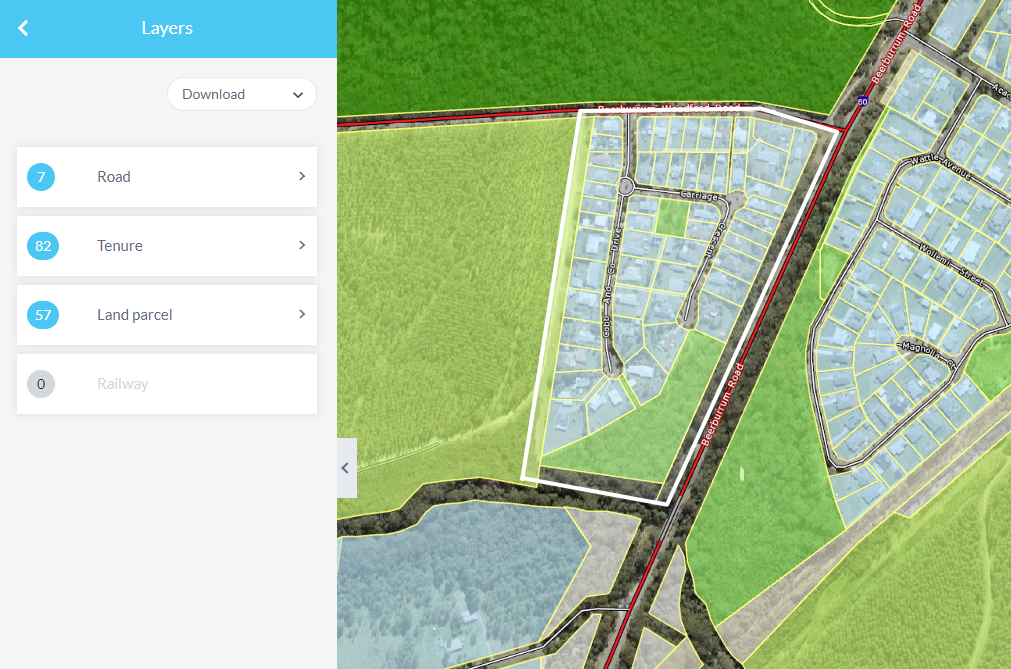1011x669 pixels.
Task: Select the Land parcel layer label
Action: tap(135, 315)
